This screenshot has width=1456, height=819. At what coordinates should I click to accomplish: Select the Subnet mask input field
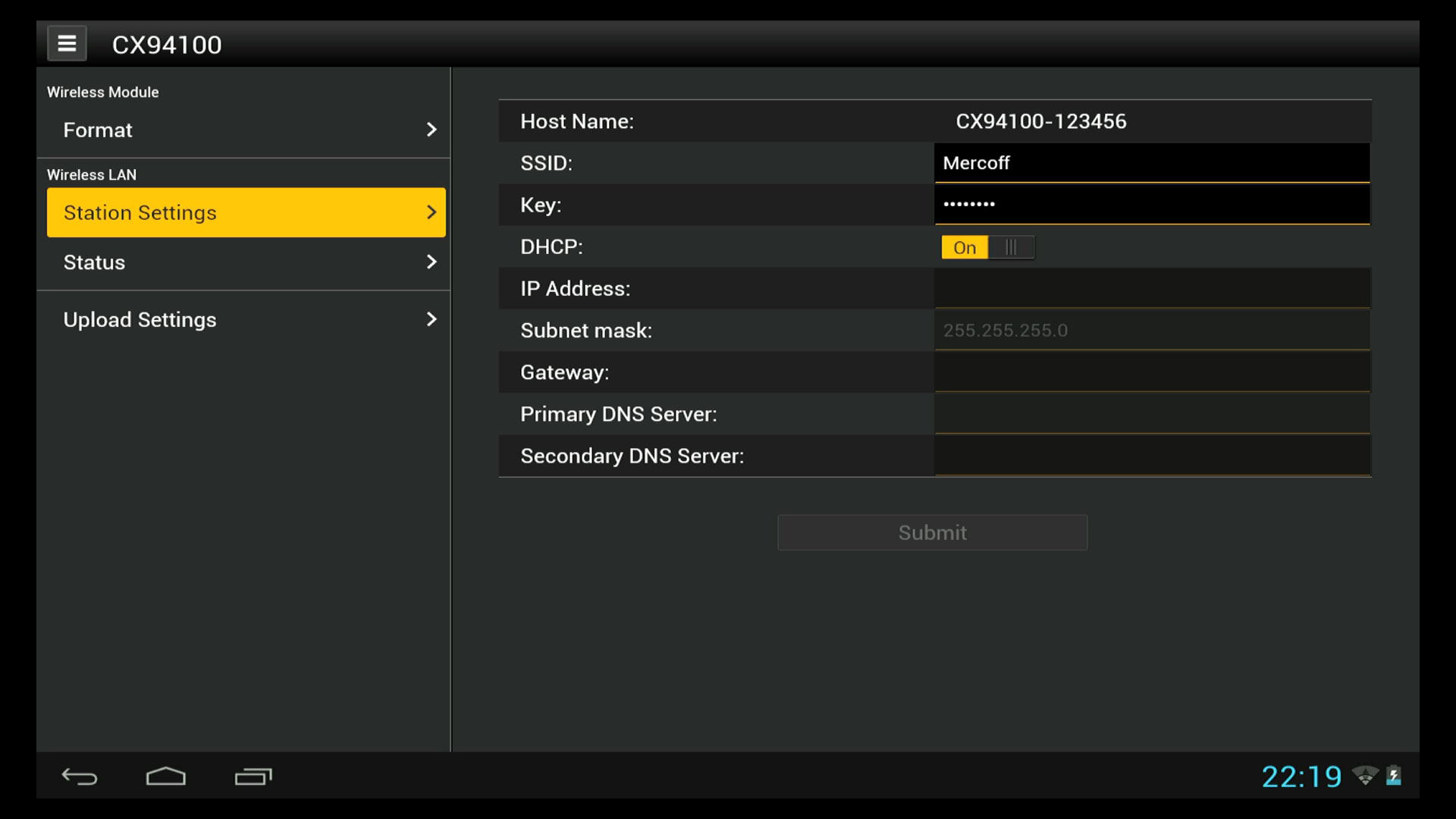click(x=1151, y=331)
